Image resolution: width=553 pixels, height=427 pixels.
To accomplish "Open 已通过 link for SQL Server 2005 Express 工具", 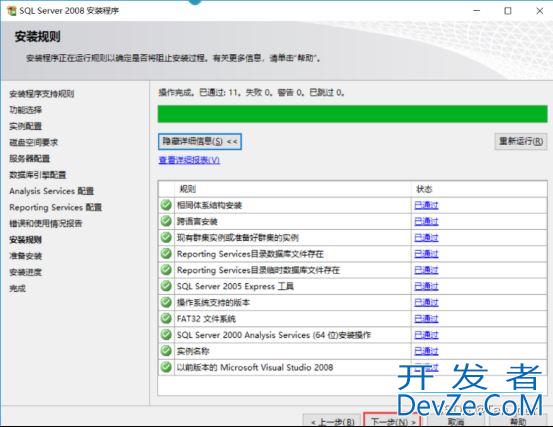I will (x=426, y=286).
